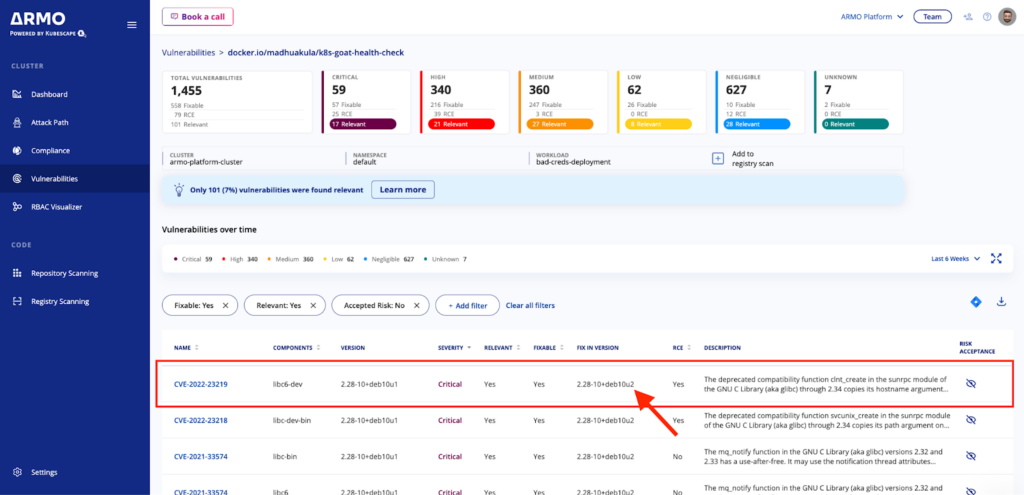
Task: Click the Team button
Action: [932, 16]
